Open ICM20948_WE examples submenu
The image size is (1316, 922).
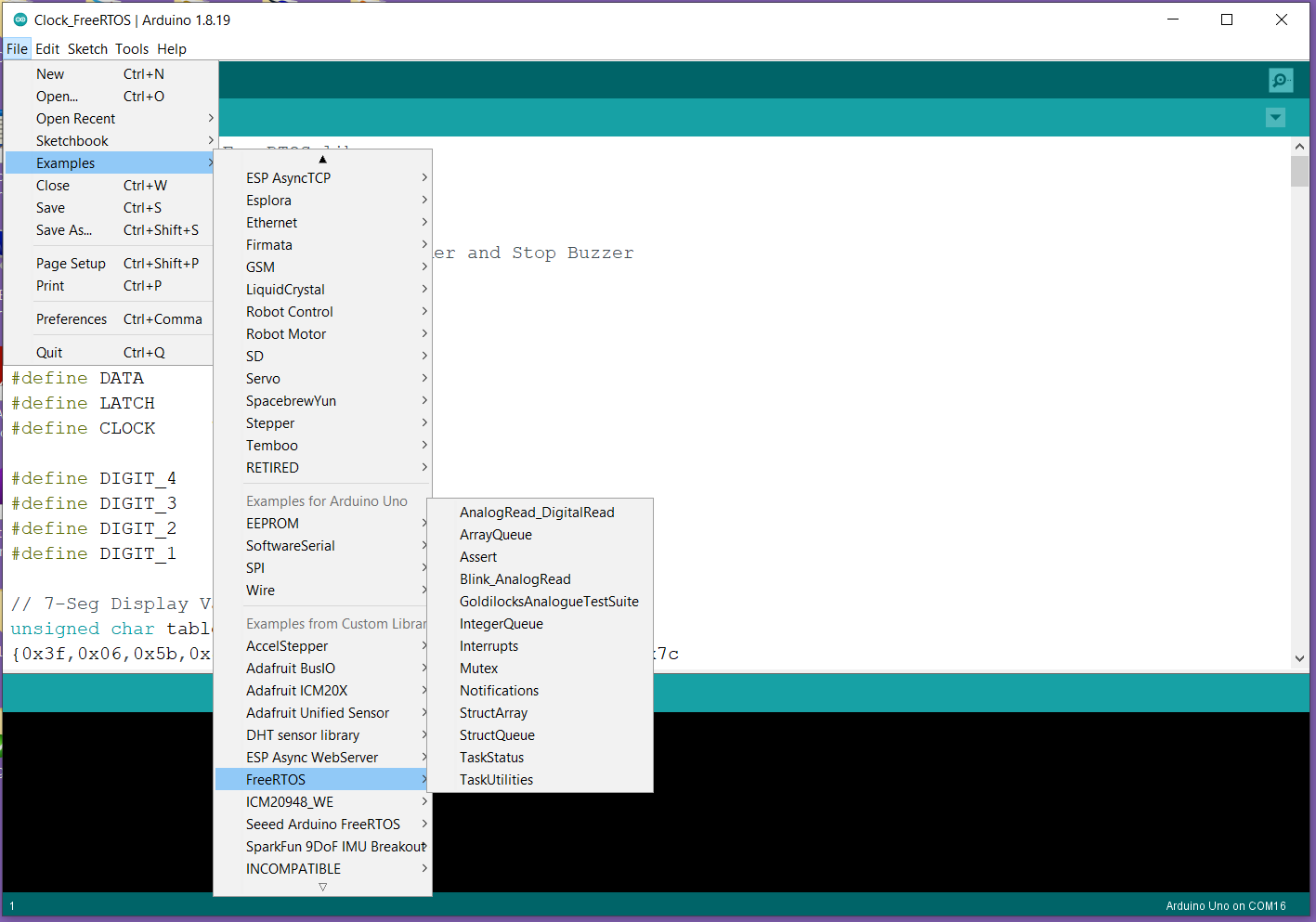click(323, 802)
